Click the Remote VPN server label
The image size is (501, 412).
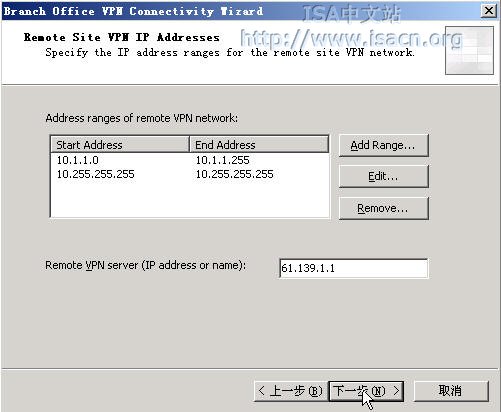pyautogui.click(x=145, y=265)
